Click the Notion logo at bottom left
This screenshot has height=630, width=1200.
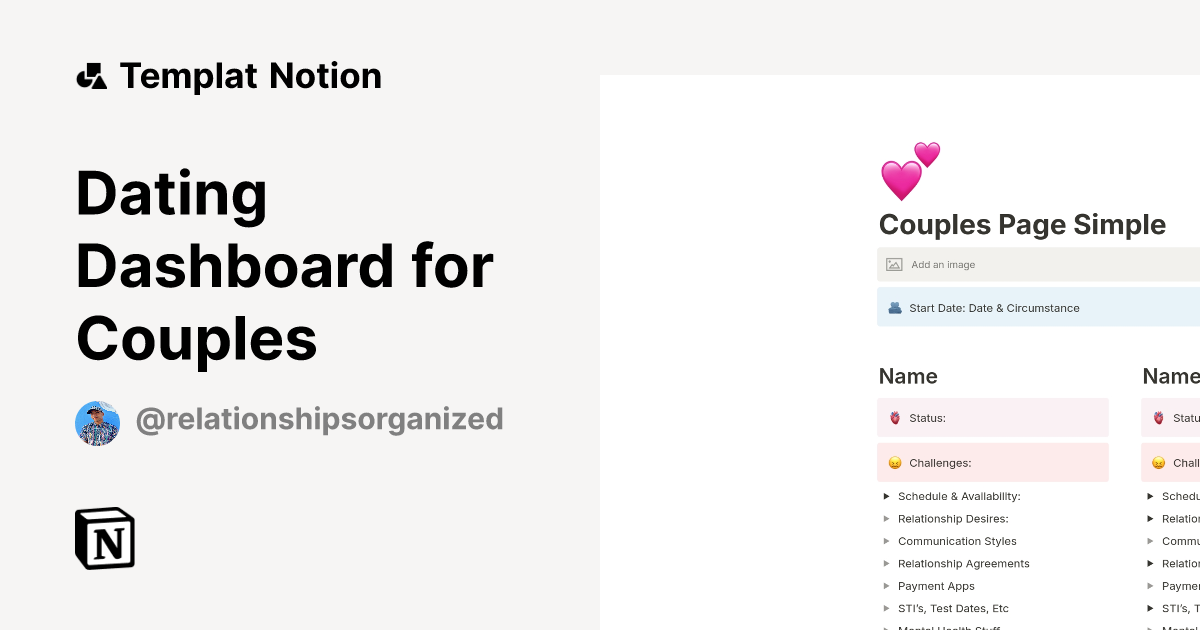point(104,538)
